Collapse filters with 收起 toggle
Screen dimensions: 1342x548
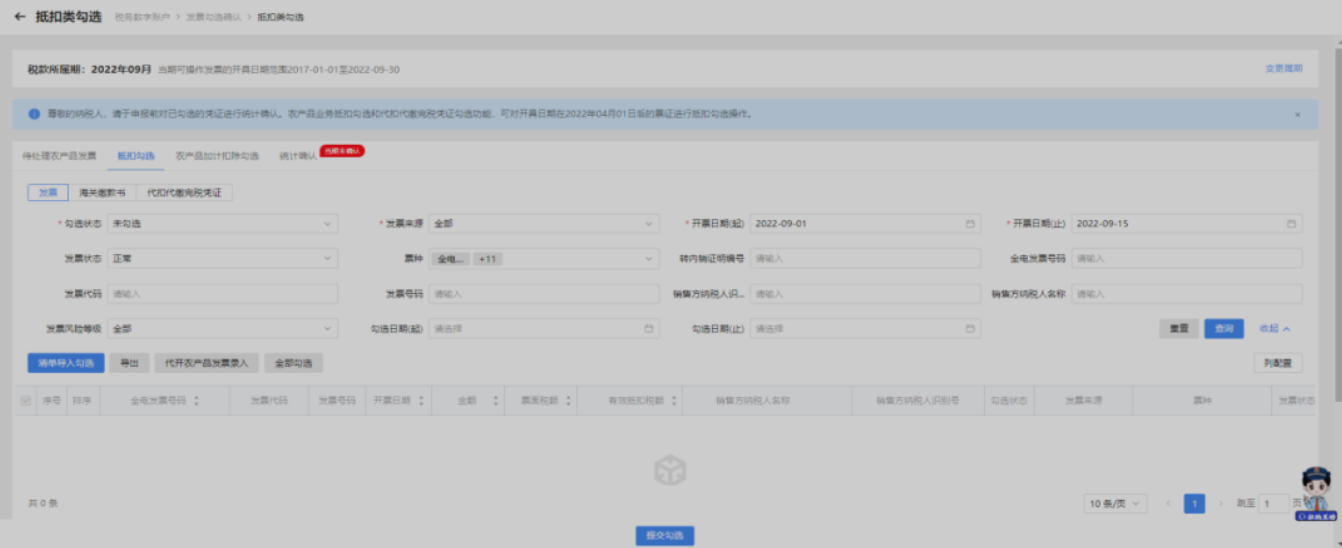click(1275, 329)
